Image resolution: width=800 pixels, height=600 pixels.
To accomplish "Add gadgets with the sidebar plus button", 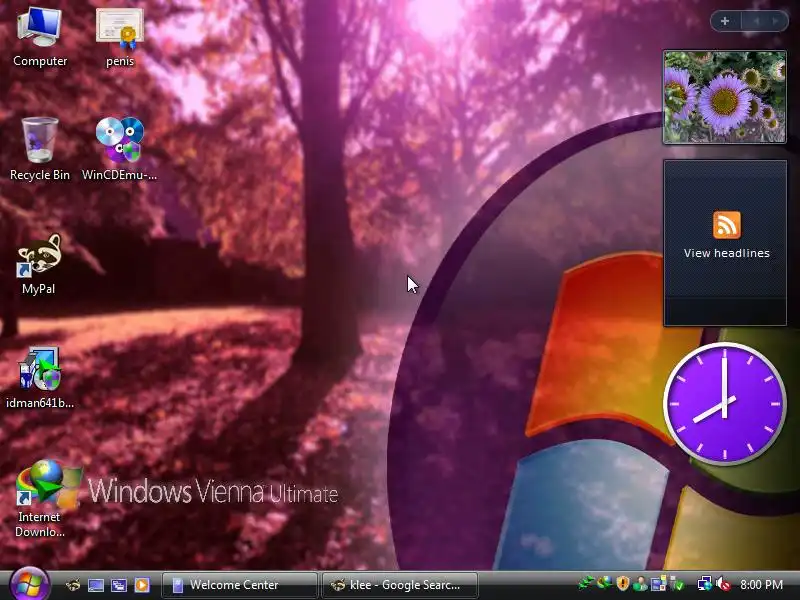I will click(725, 21).
